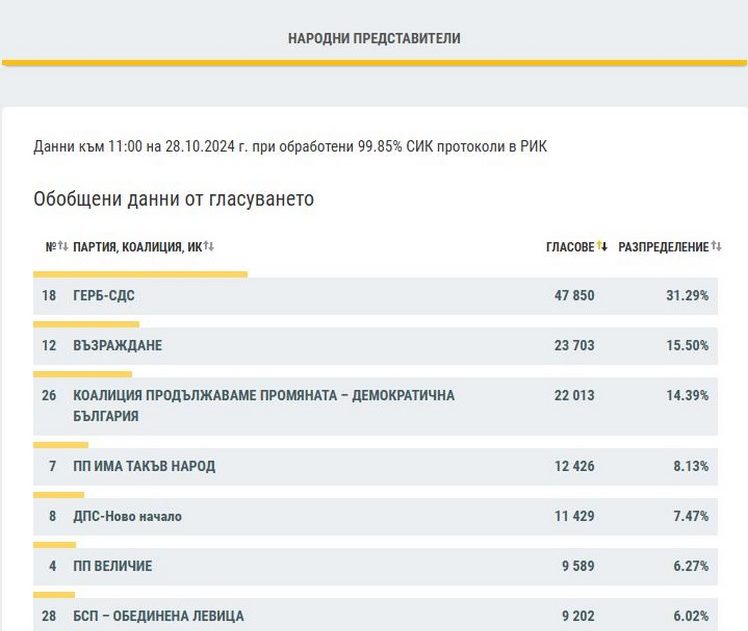This screenshot has width=748, height=631.
Task: Click the 31.29% distribution value
Action: tap(687, 296)
